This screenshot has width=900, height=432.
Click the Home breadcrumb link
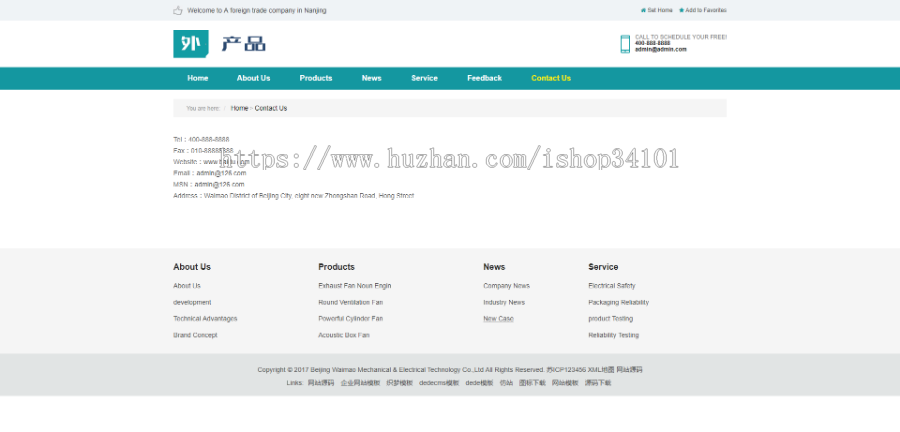(239, 108)
